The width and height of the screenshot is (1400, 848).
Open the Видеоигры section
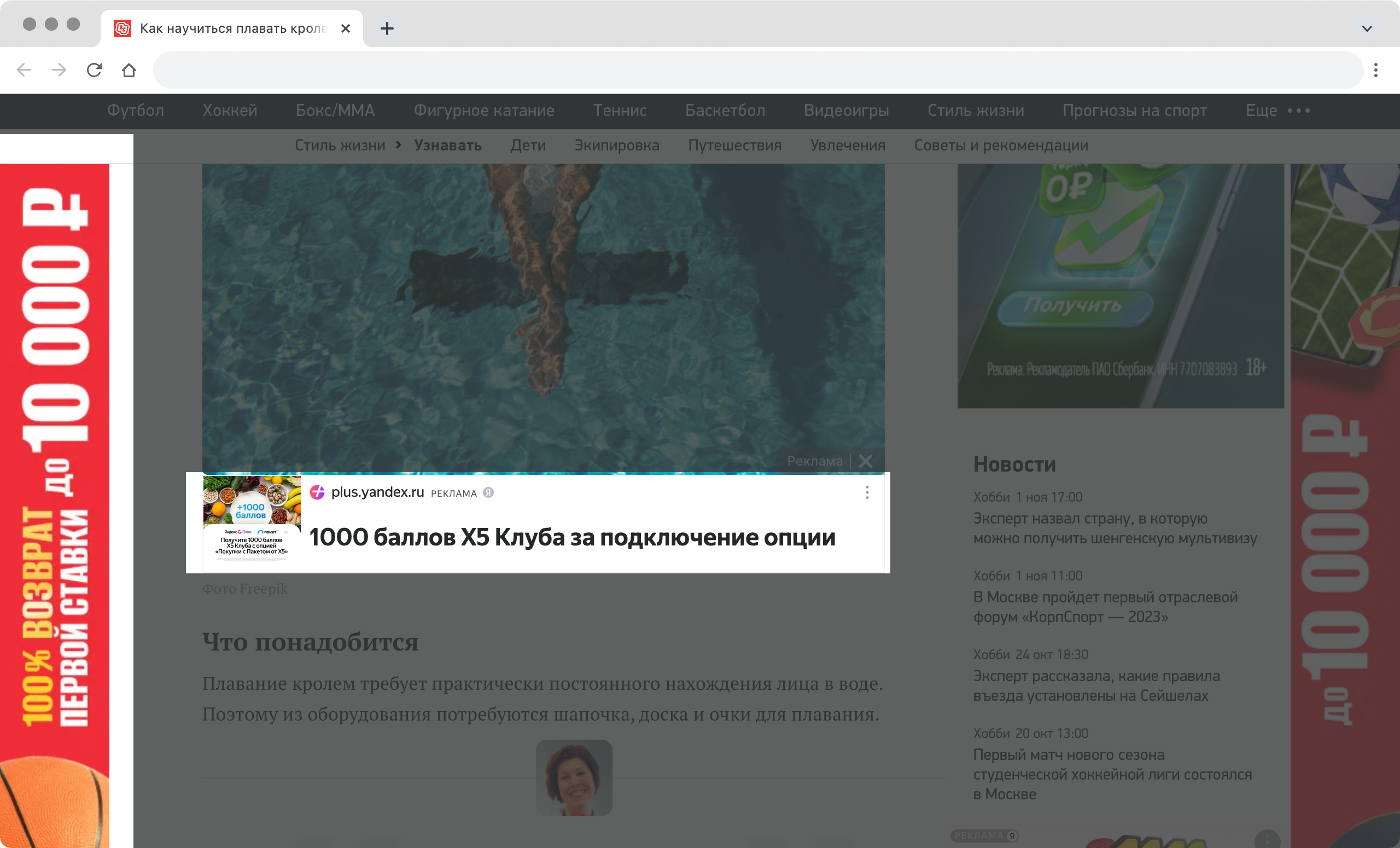[846, 111]
